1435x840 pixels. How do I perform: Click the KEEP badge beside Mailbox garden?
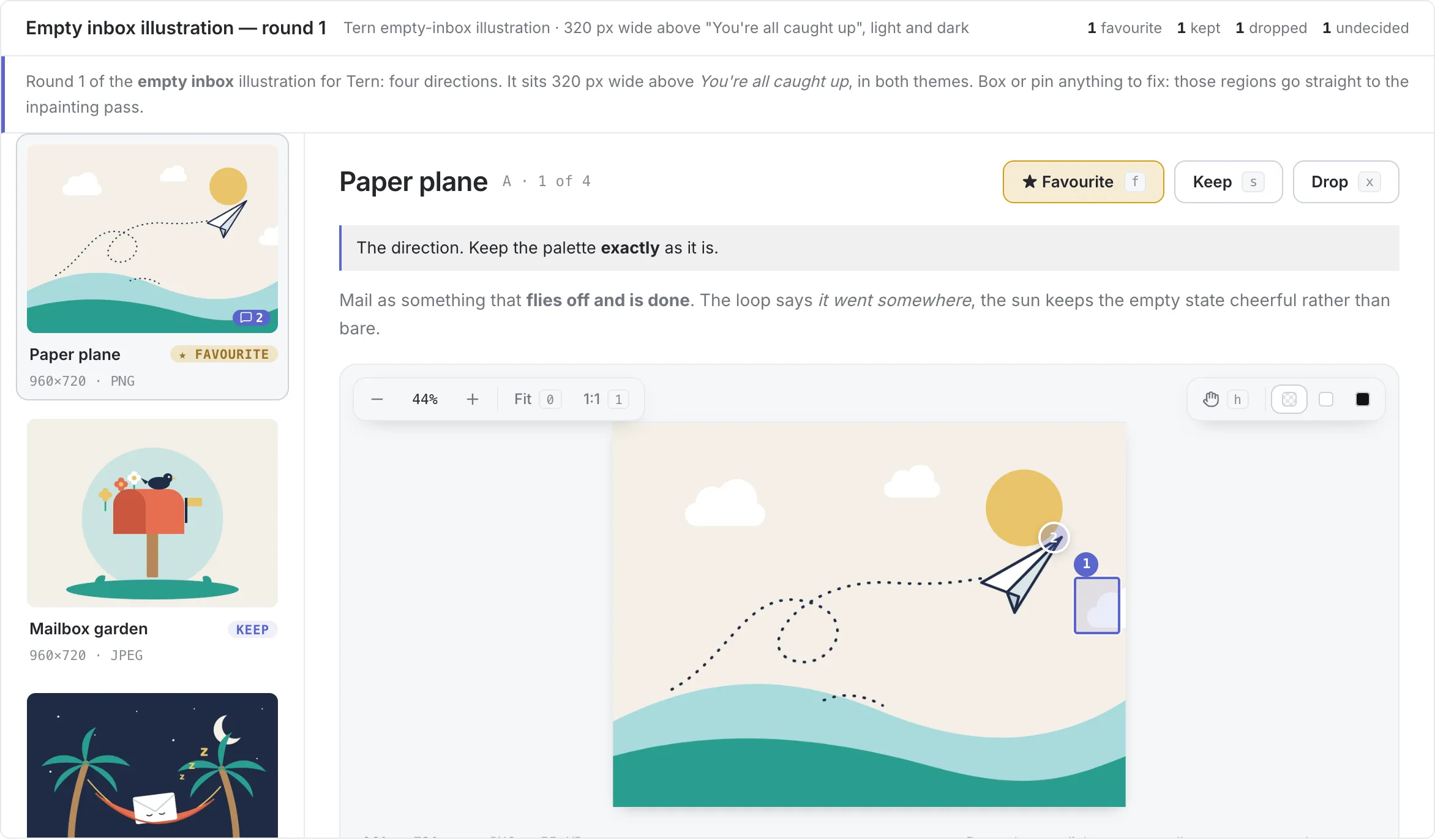tap(252, 629)
